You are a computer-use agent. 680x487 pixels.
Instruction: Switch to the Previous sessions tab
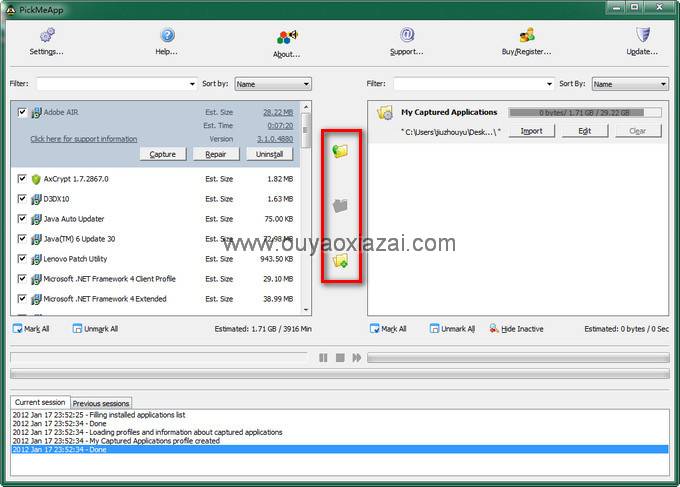tap(101, 403)
